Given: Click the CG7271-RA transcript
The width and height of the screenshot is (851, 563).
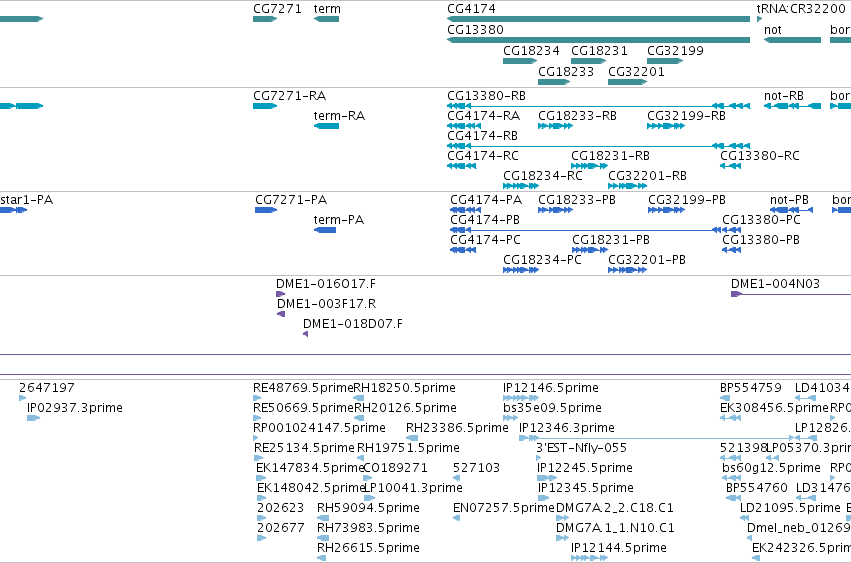Looking at the screenshot, I should [265, 106].
